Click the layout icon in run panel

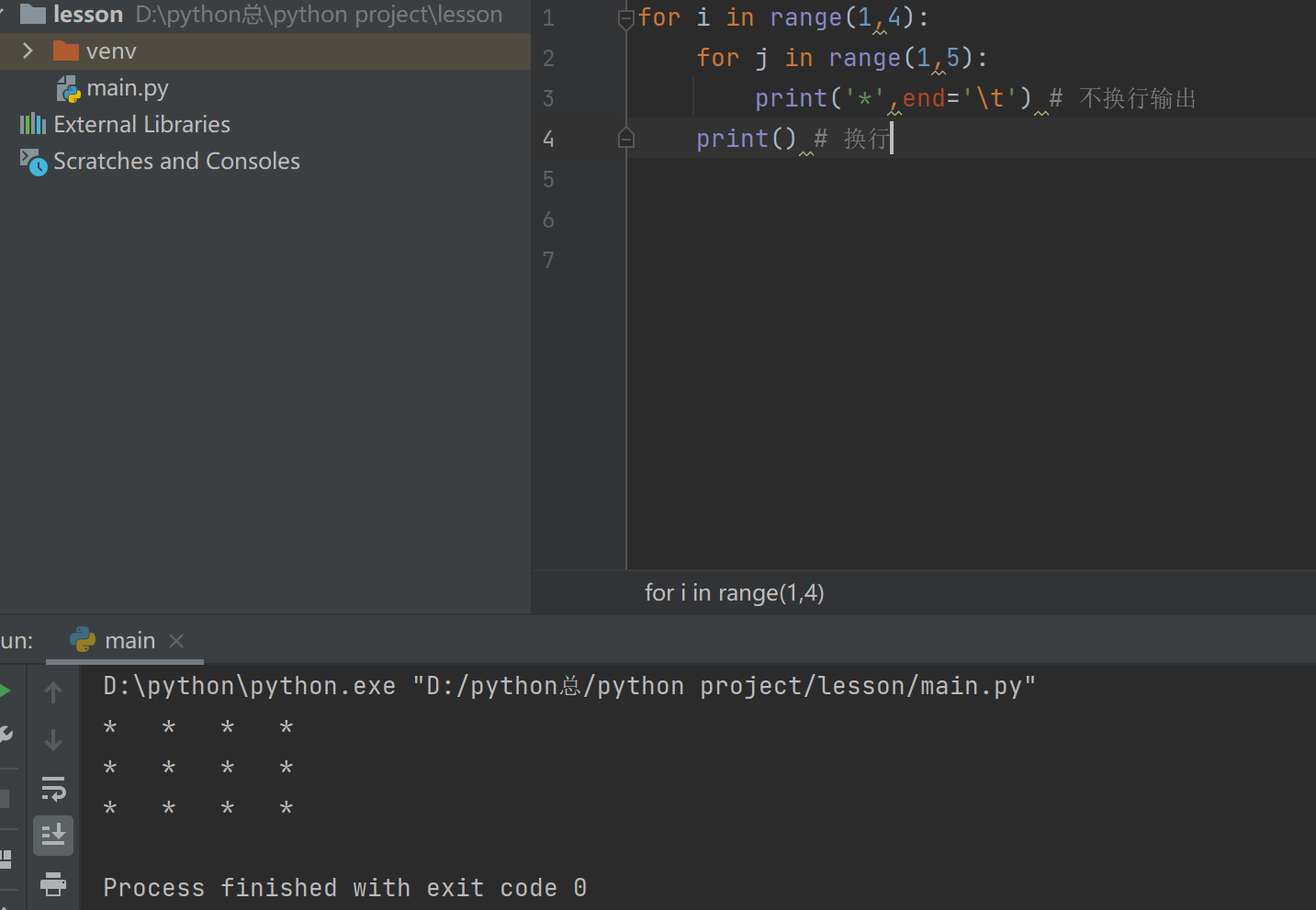coord(6,859)
